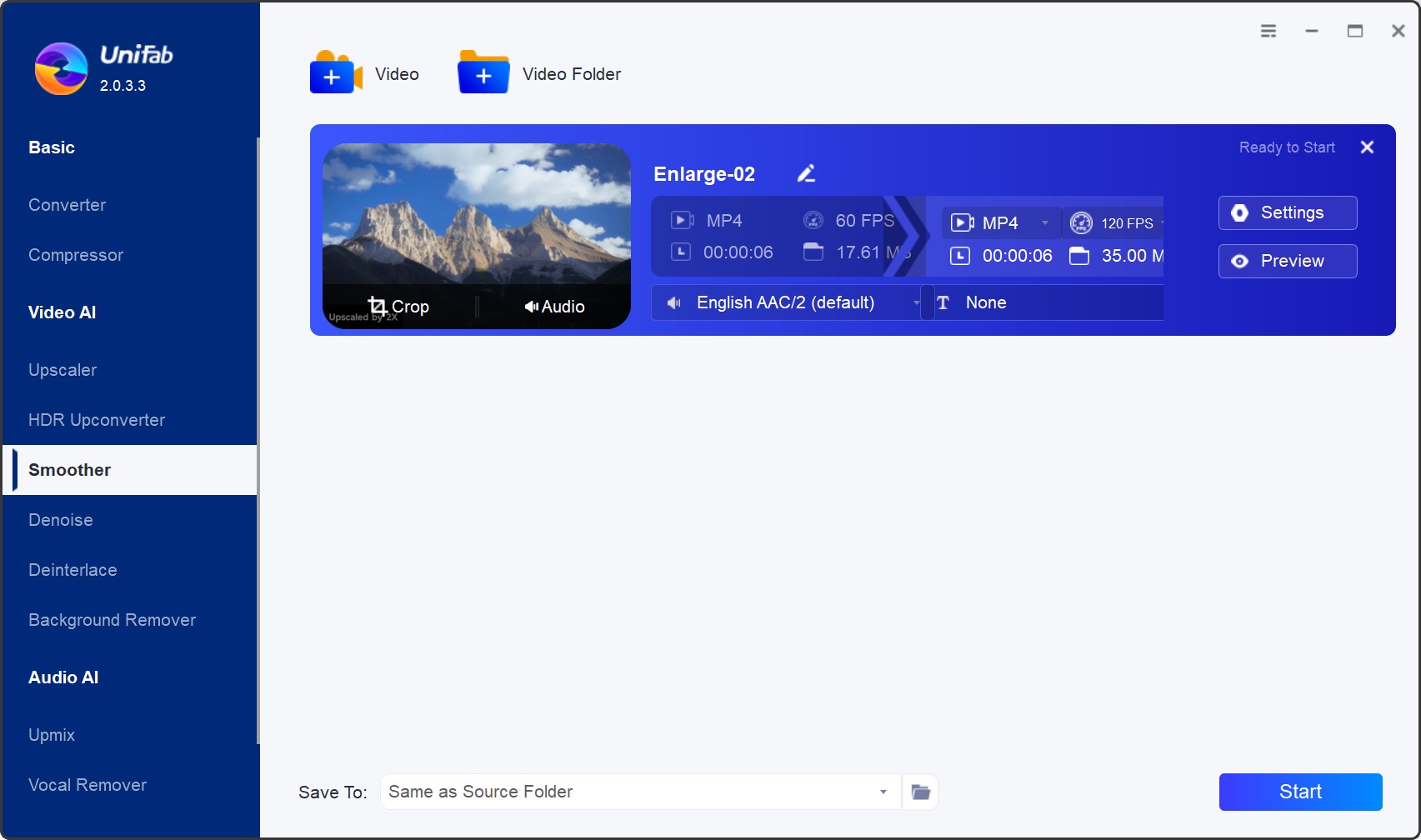Preview the smoothed video
The width and height of the screenshot is (1421, 840).
point(1287,261)
